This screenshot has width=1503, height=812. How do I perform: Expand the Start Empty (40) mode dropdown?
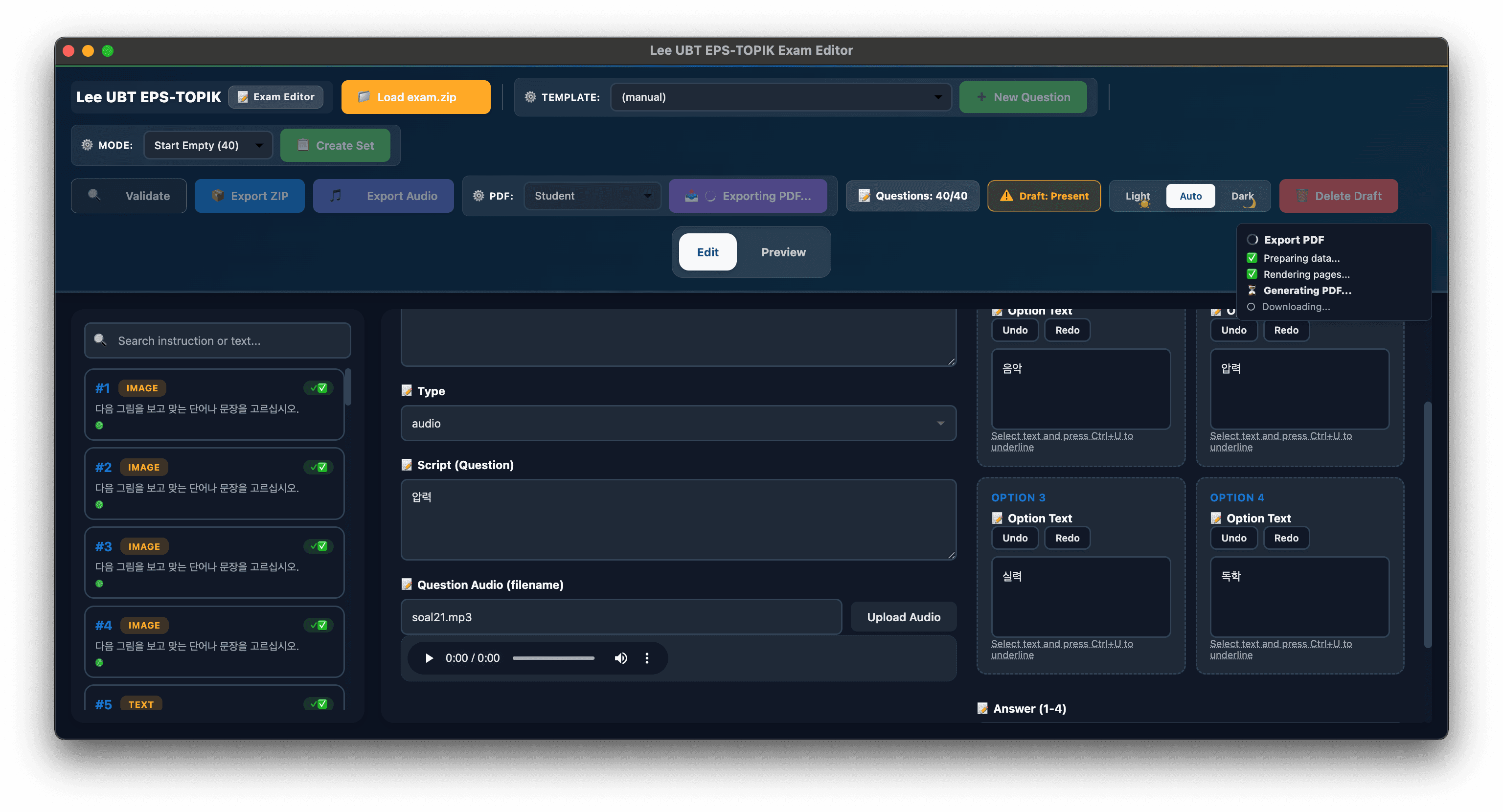pos(208,145)
